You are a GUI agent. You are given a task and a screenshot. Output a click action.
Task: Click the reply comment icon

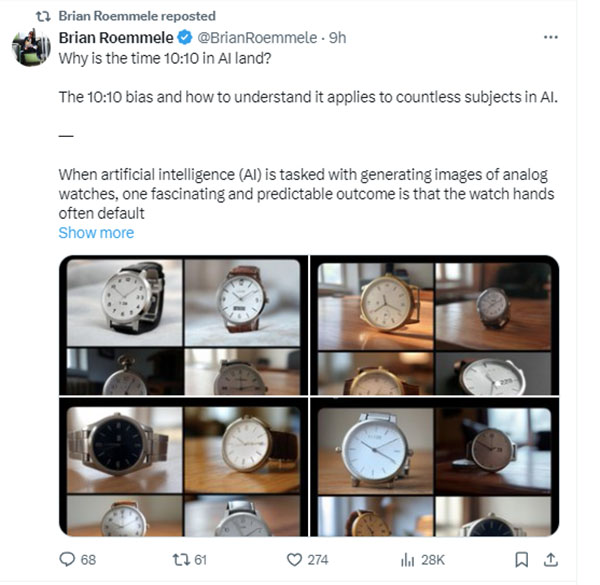click(68, 559)
